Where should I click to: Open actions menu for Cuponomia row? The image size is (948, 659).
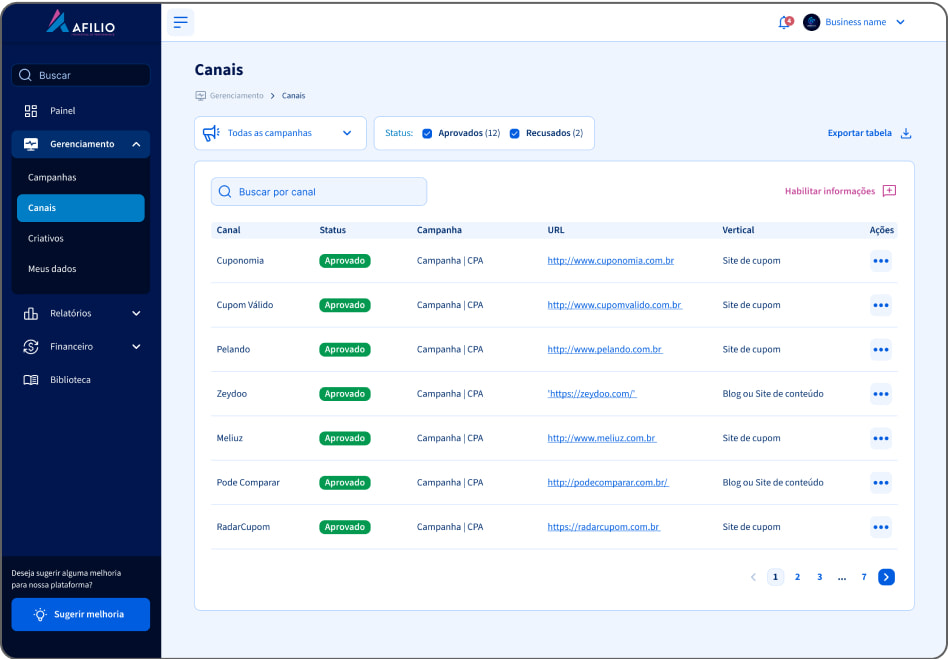tap(881, 261)
